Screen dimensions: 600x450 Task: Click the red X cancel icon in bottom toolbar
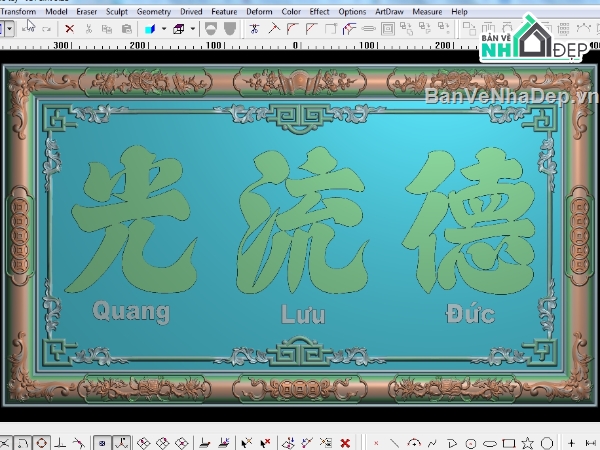point(345,443)
